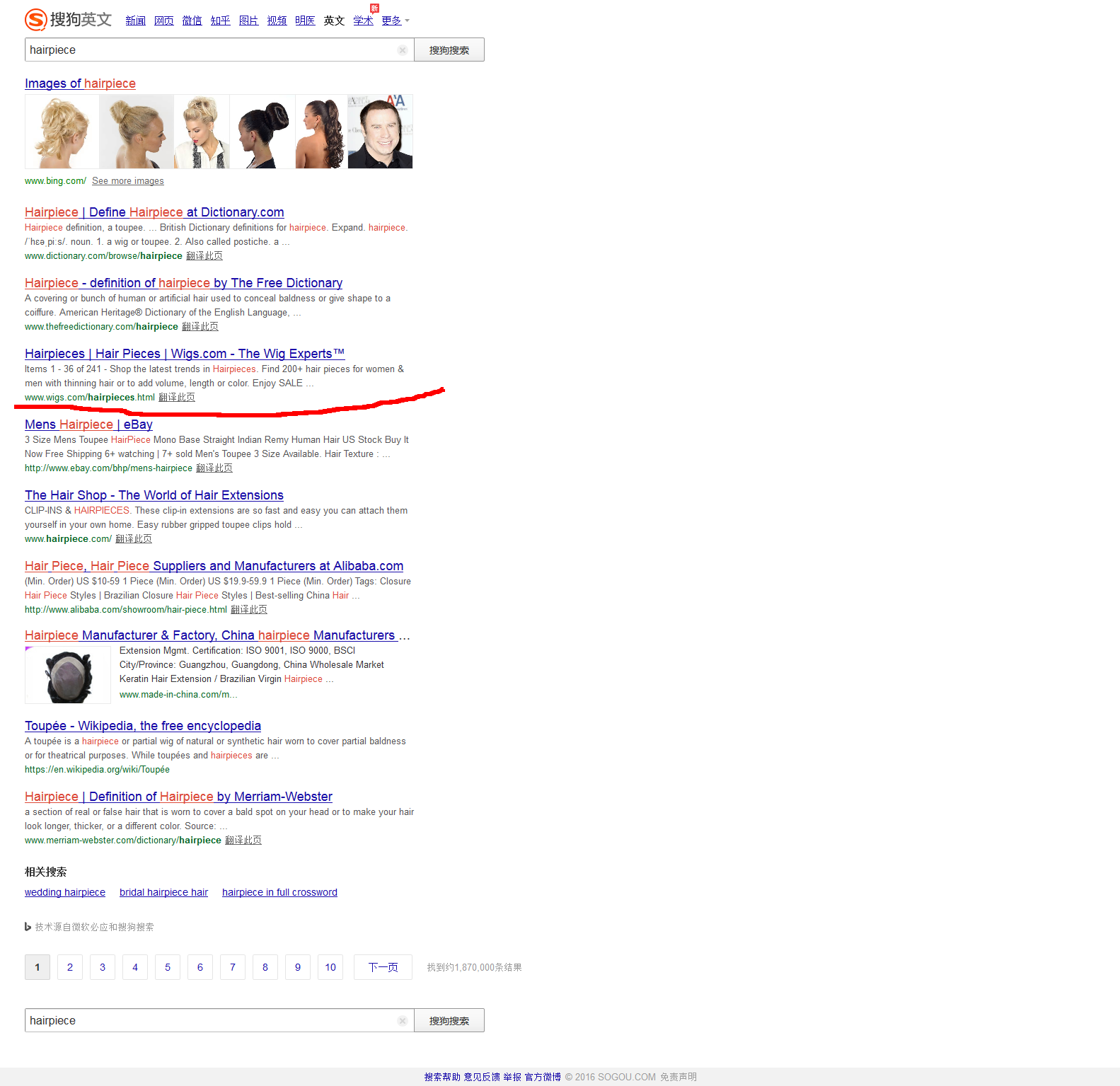Go to results page 9
Screen dimensions: 1120x1086
(298, 967)
